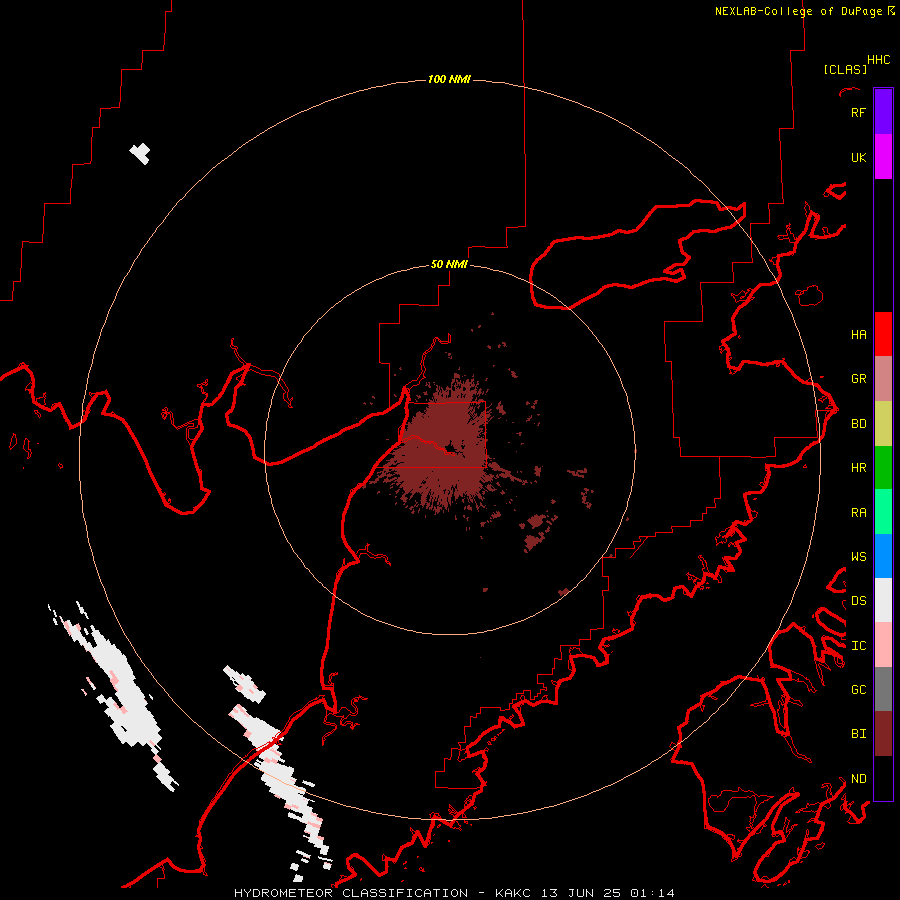Click the HA red legend swatch
The height and width of the screenshot is (900, 900).
tap(883, 334)
